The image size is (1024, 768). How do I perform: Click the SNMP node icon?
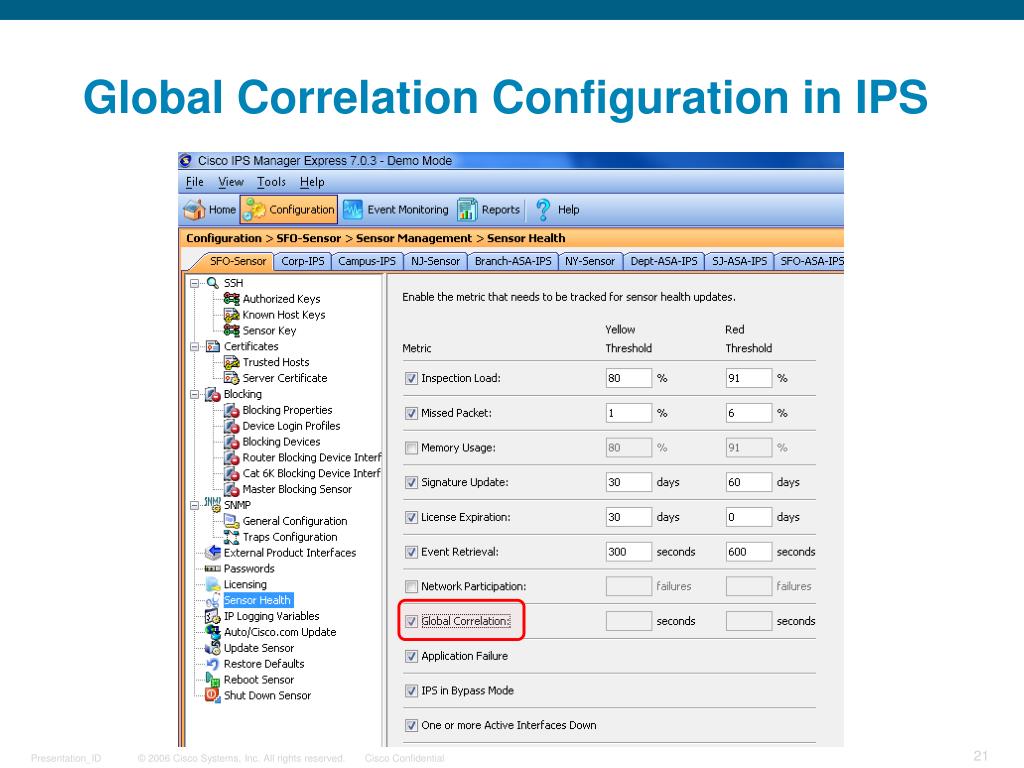click(x=213, y=504)
